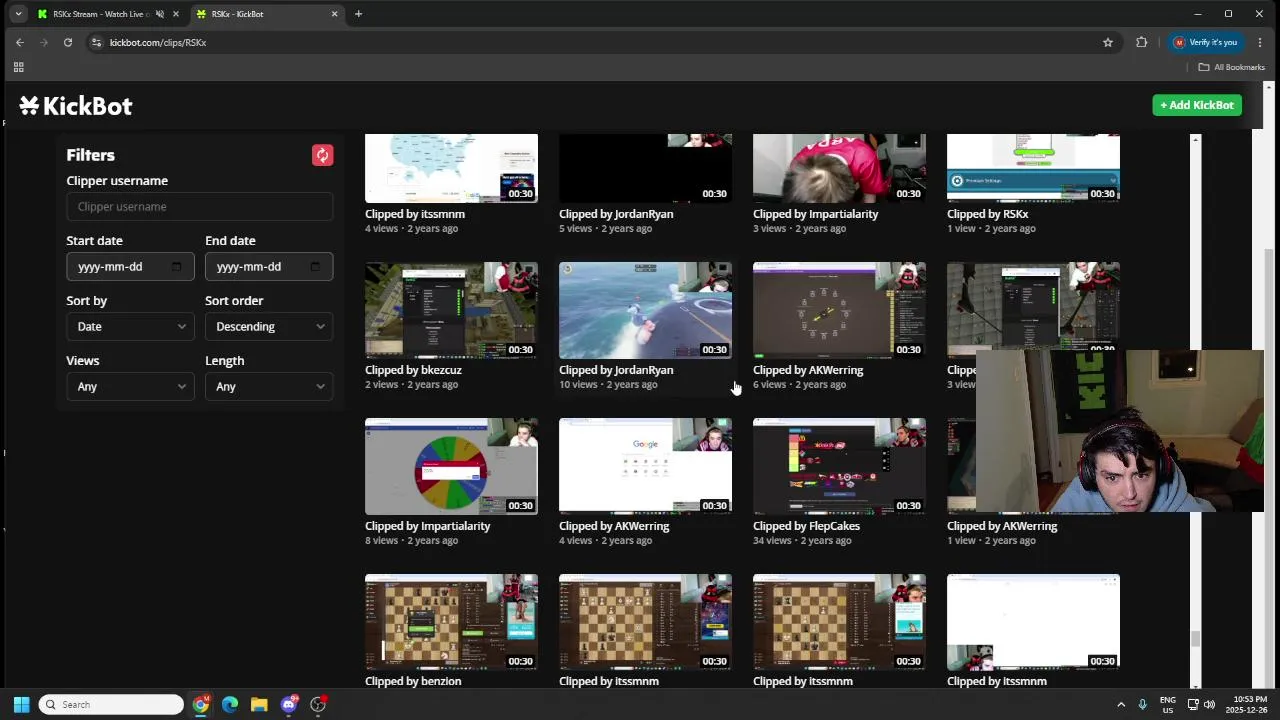Mute the RSKx Stream tab audio icon
Viewport: 1280px width, 720px height.
click(159, 14)
